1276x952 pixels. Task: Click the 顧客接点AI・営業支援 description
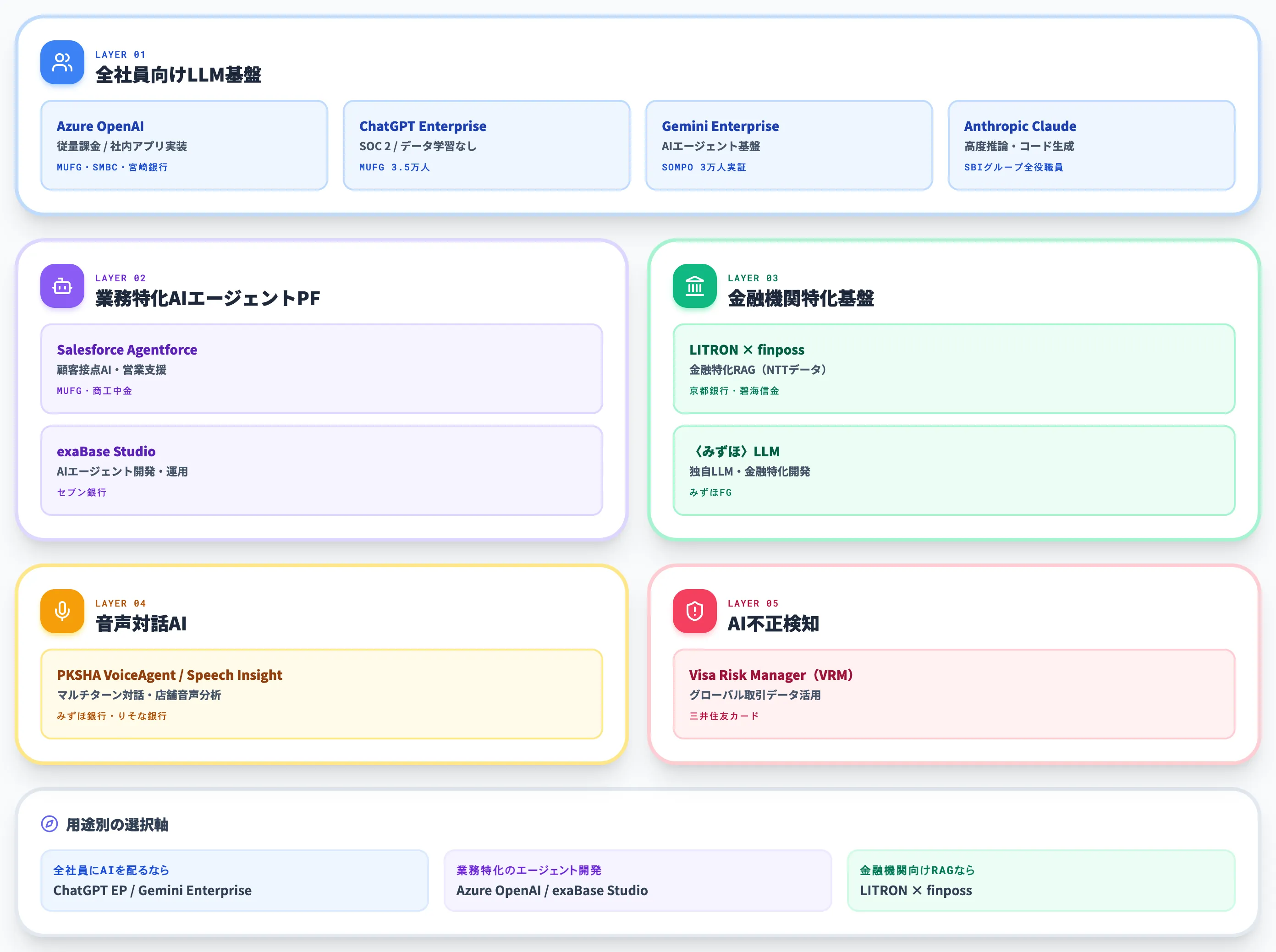(111, 370)
